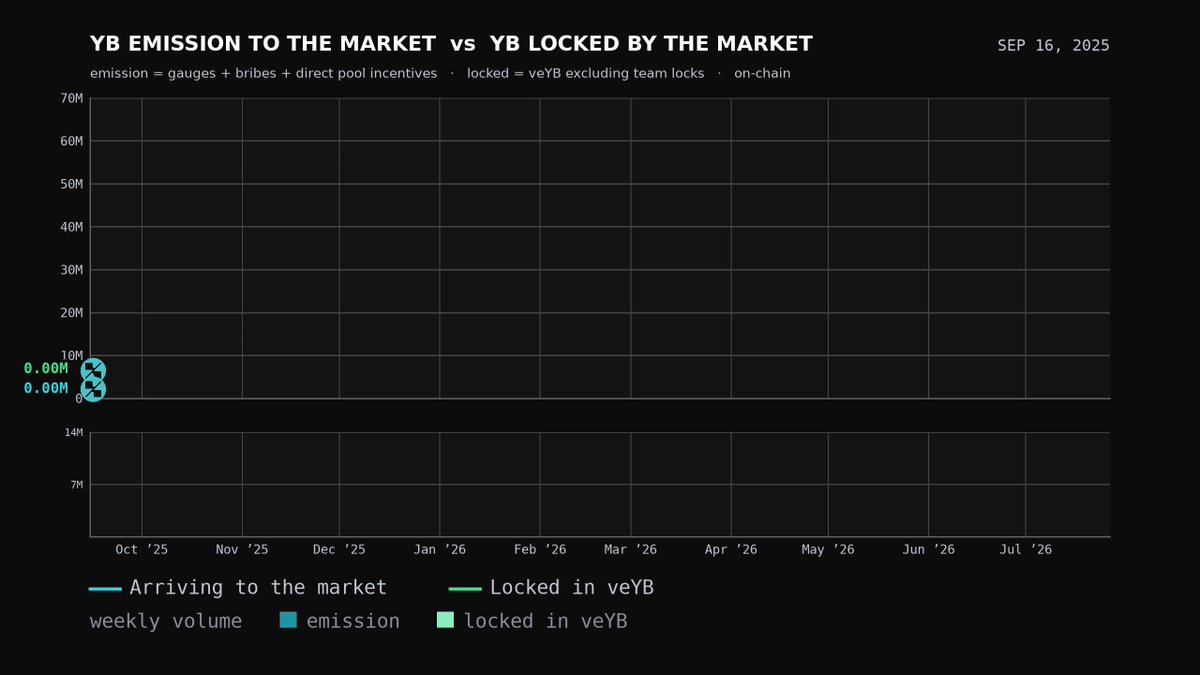Click the upper YB logo marker beside green 0.00M

pyautogui.click(x=93, y=371)
